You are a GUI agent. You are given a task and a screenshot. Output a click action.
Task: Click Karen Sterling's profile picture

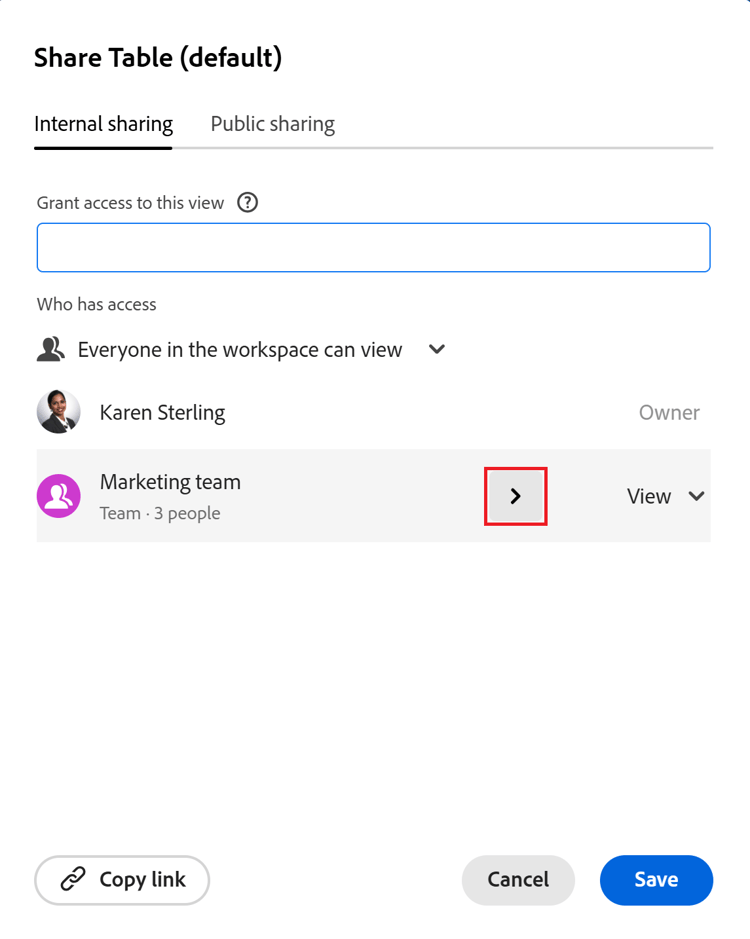(x=58, y=412)
